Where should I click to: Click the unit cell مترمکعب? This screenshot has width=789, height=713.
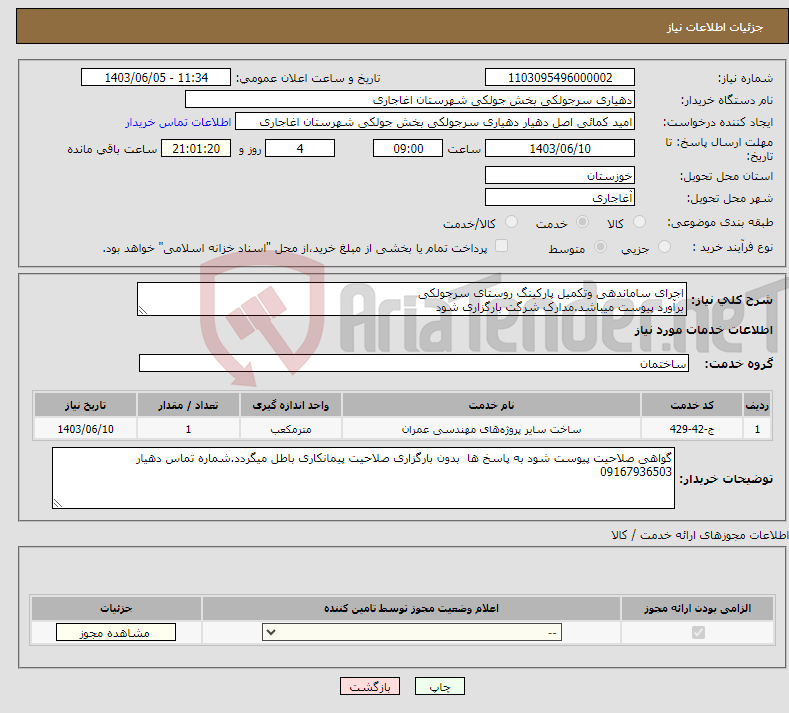290,429
